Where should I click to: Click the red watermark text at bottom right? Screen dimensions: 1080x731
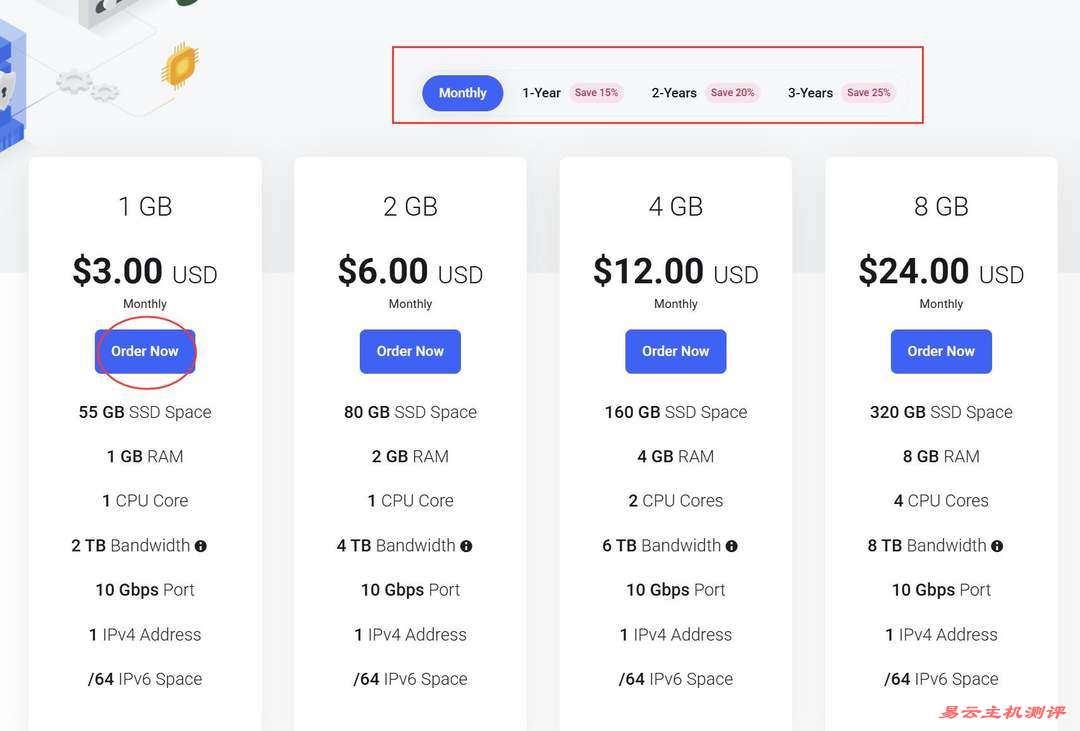(x=1002, y=712)
